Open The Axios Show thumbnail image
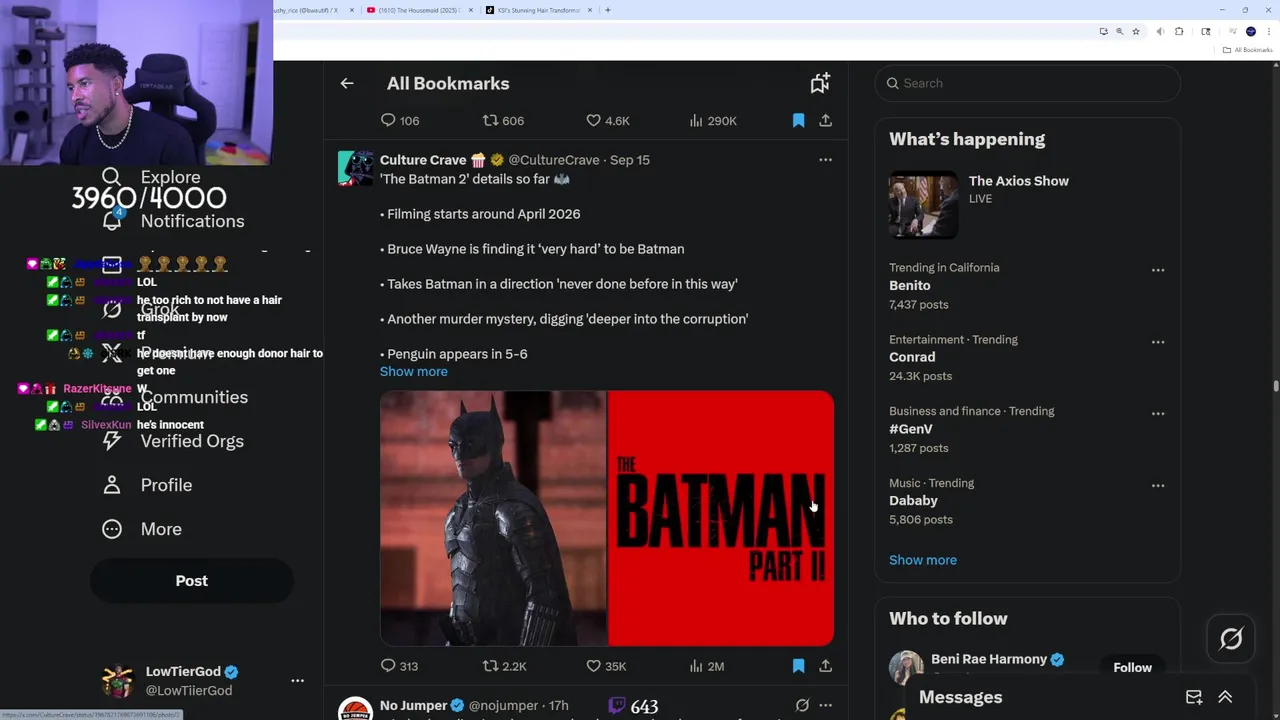 tap(923, 204)
